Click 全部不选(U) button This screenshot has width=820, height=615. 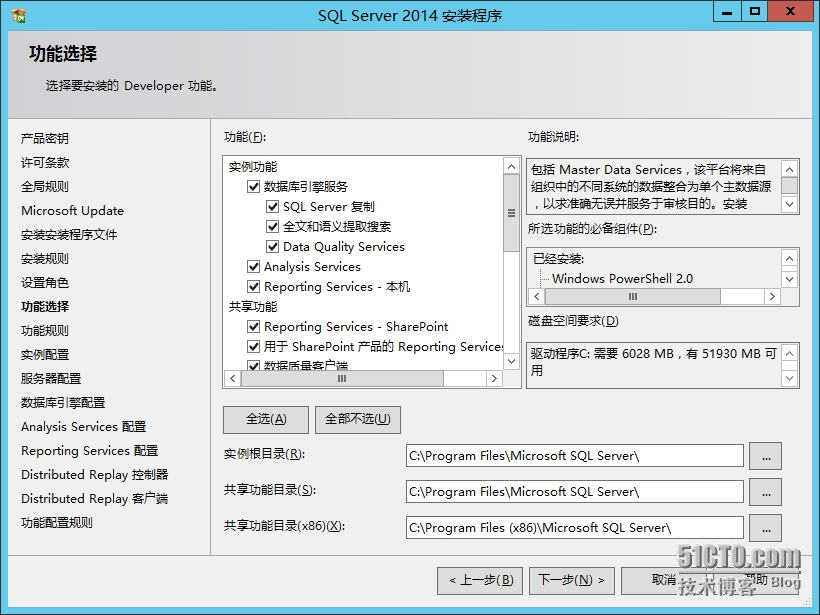(358, 419)
